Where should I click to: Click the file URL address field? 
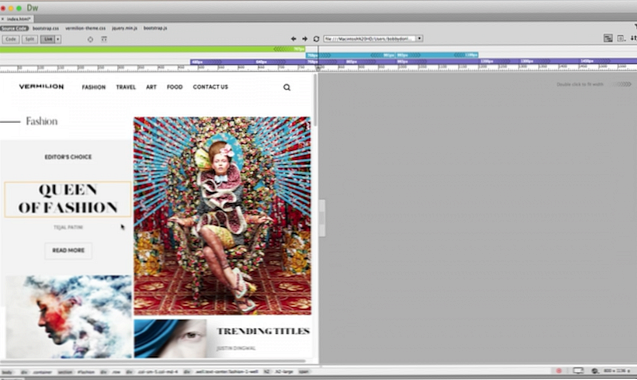(370, 38)
